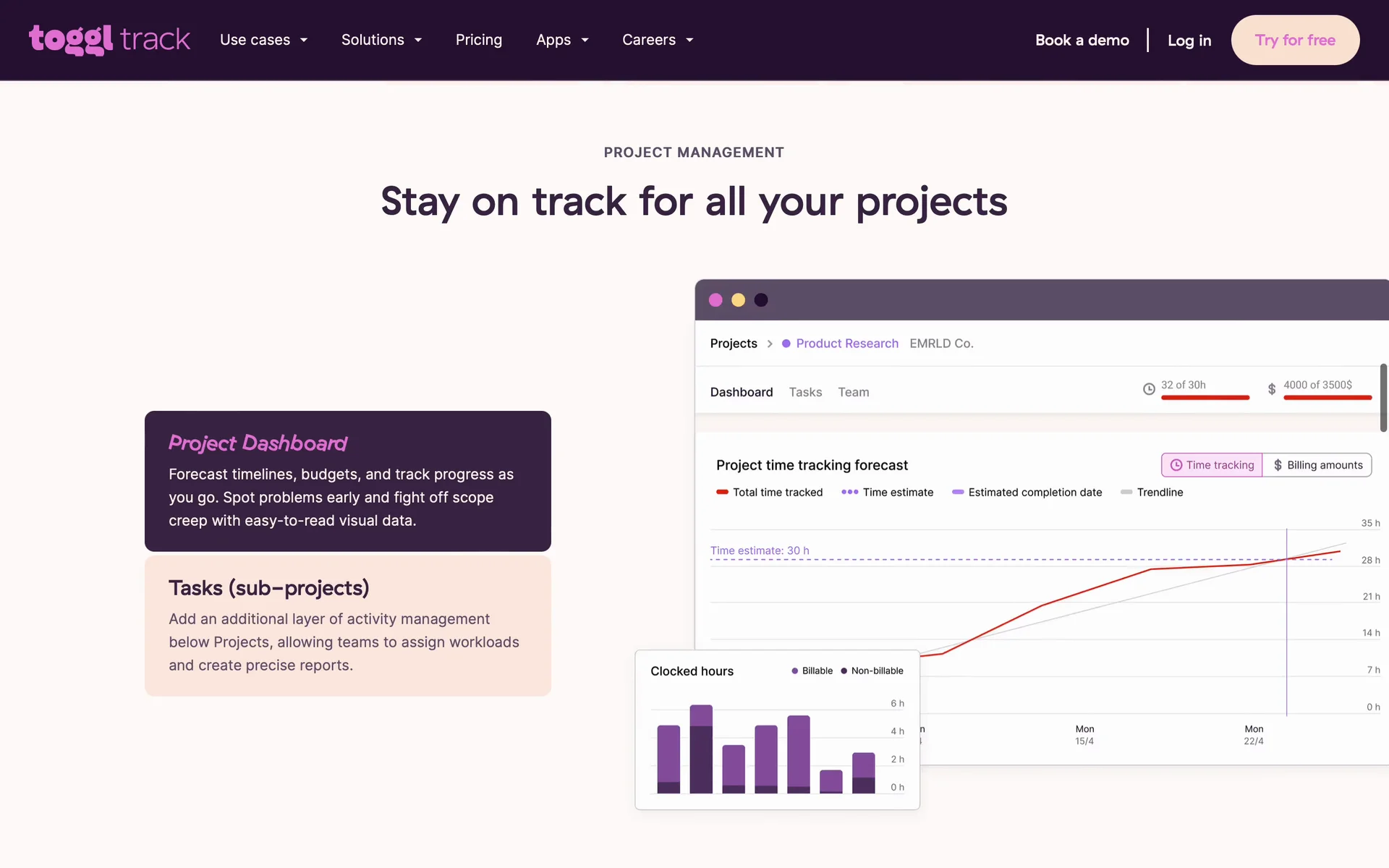Toggle the Total time tracked legend
Screen dimensions: 1389x868
point(770,492)
